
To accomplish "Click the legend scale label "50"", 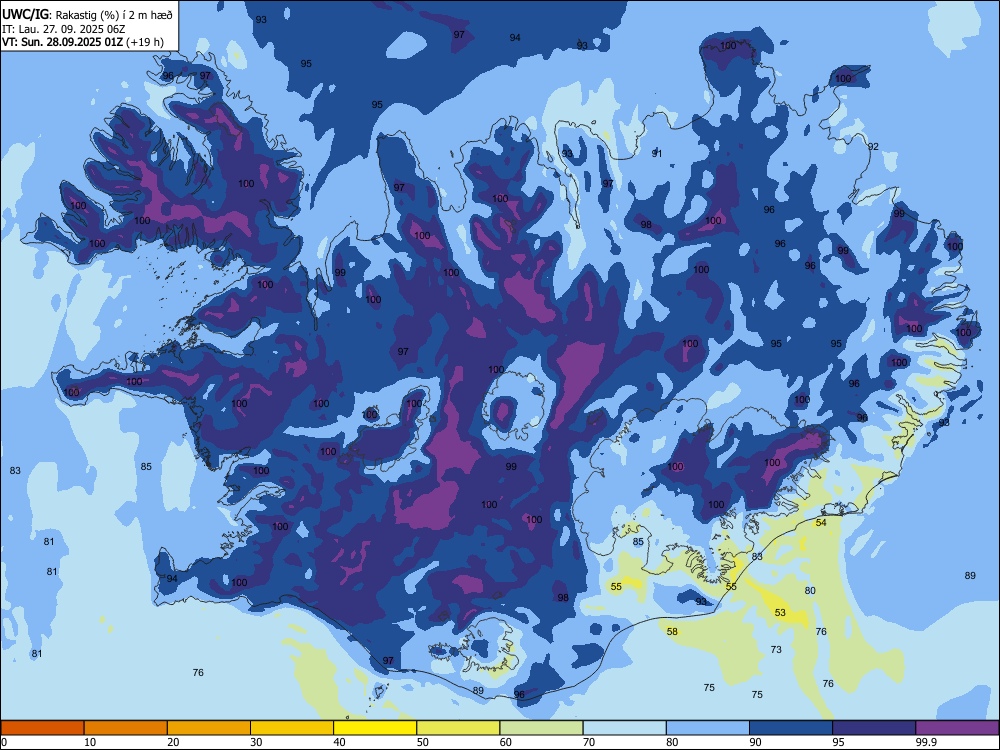I will (x=422, y=742).
